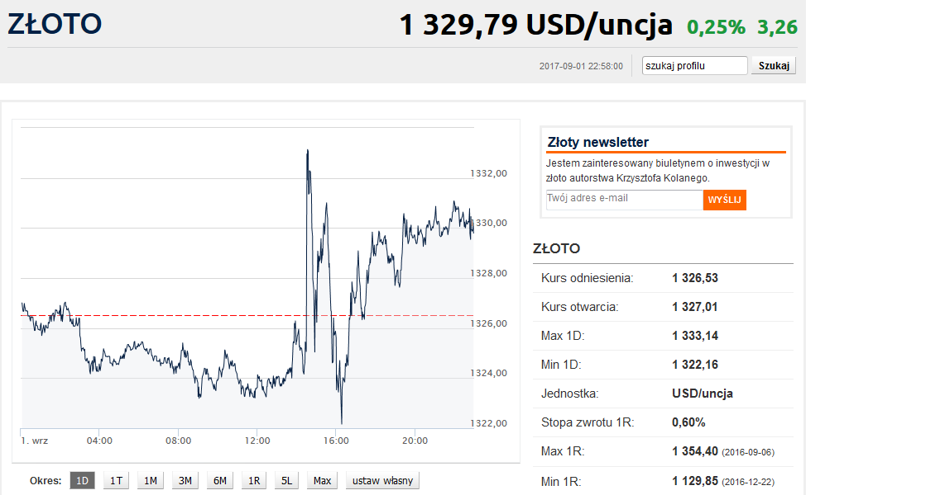This screenshot has width=945, height=495.
Task: Click the 'Twój adres e-mail' field
Action: pyautogui.click(x=624, y=199)
